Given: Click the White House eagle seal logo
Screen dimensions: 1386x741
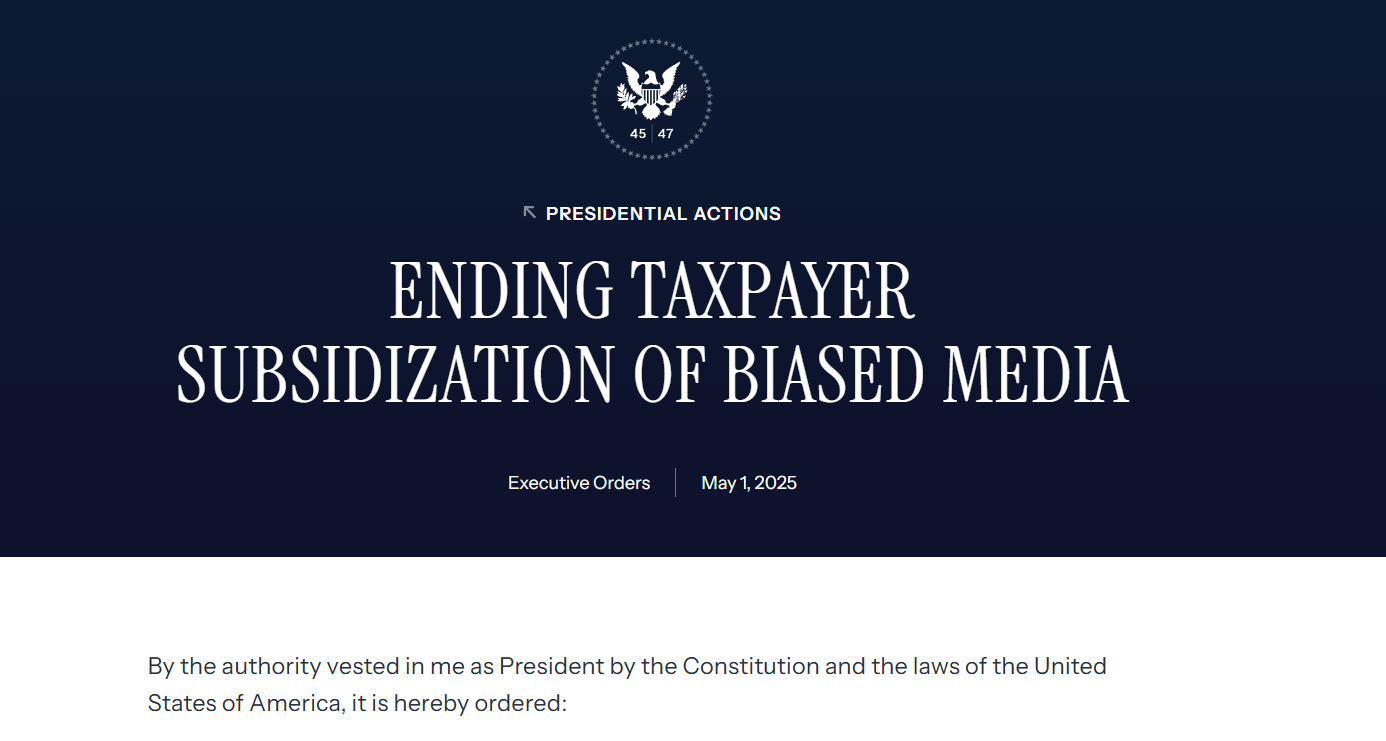Looking at the screenshot, I should pos(651,98).
